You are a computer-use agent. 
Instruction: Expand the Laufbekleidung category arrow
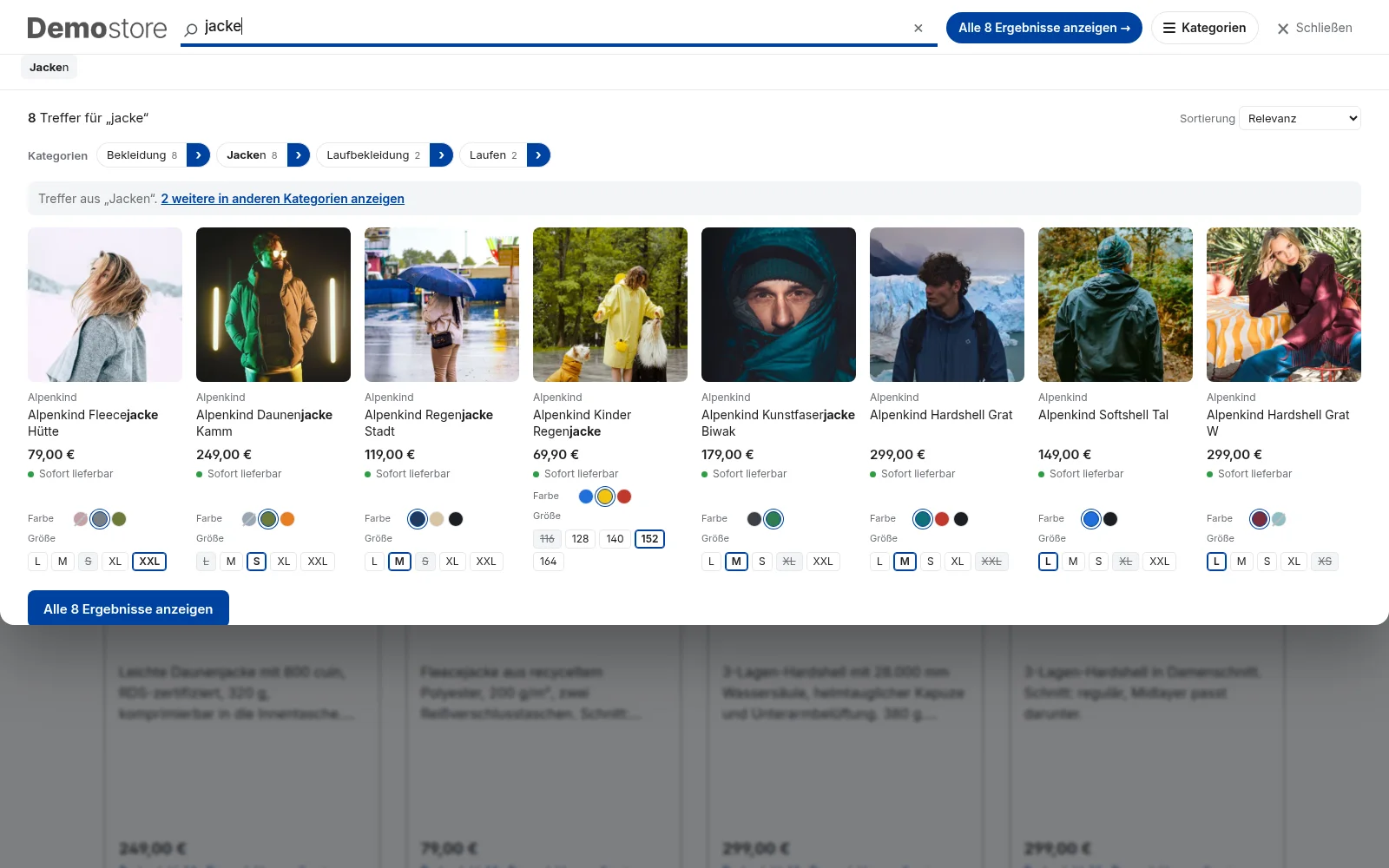tap(441, 155)
